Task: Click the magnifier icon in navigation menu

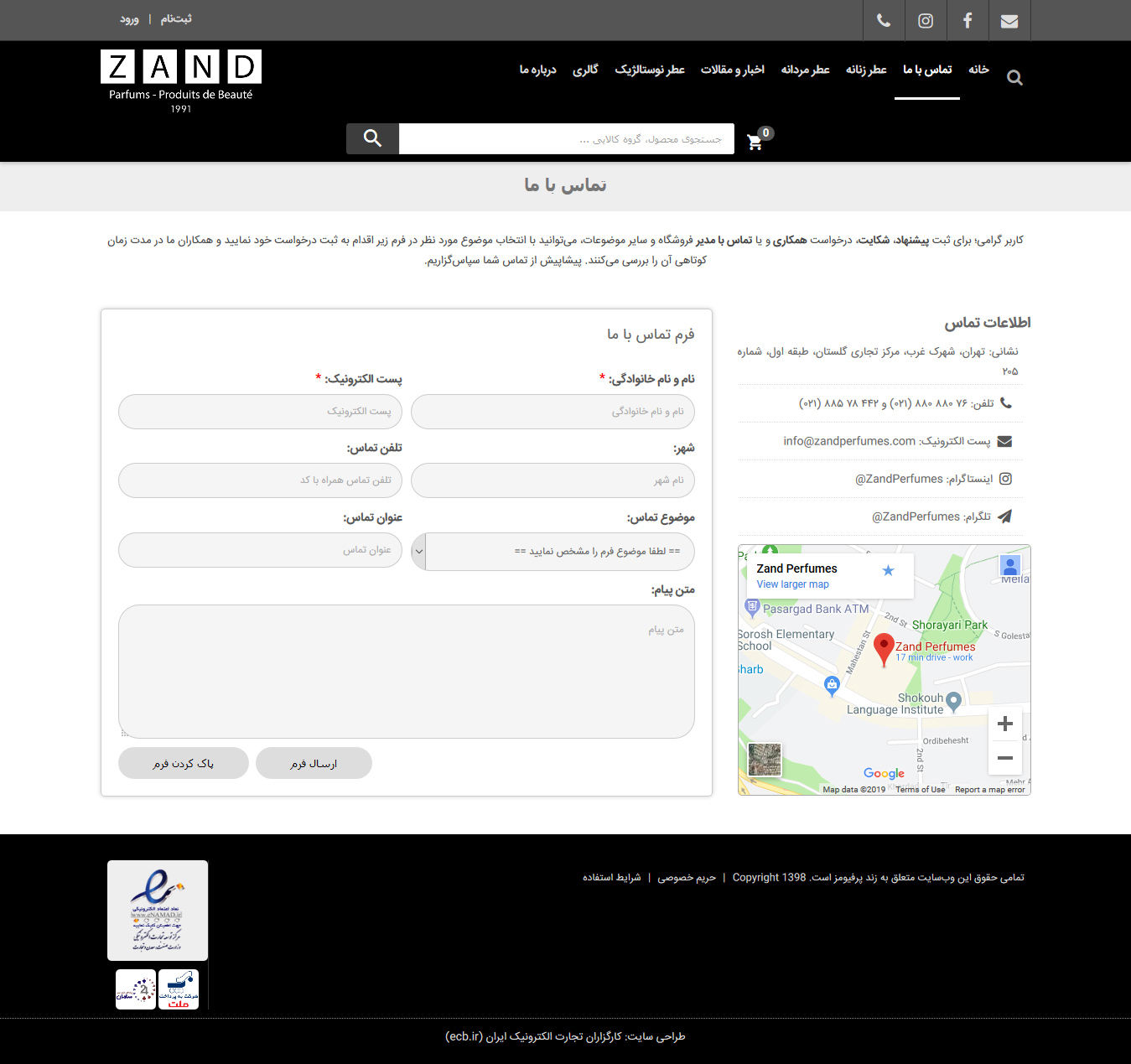Action: [x=1014, y=78]
